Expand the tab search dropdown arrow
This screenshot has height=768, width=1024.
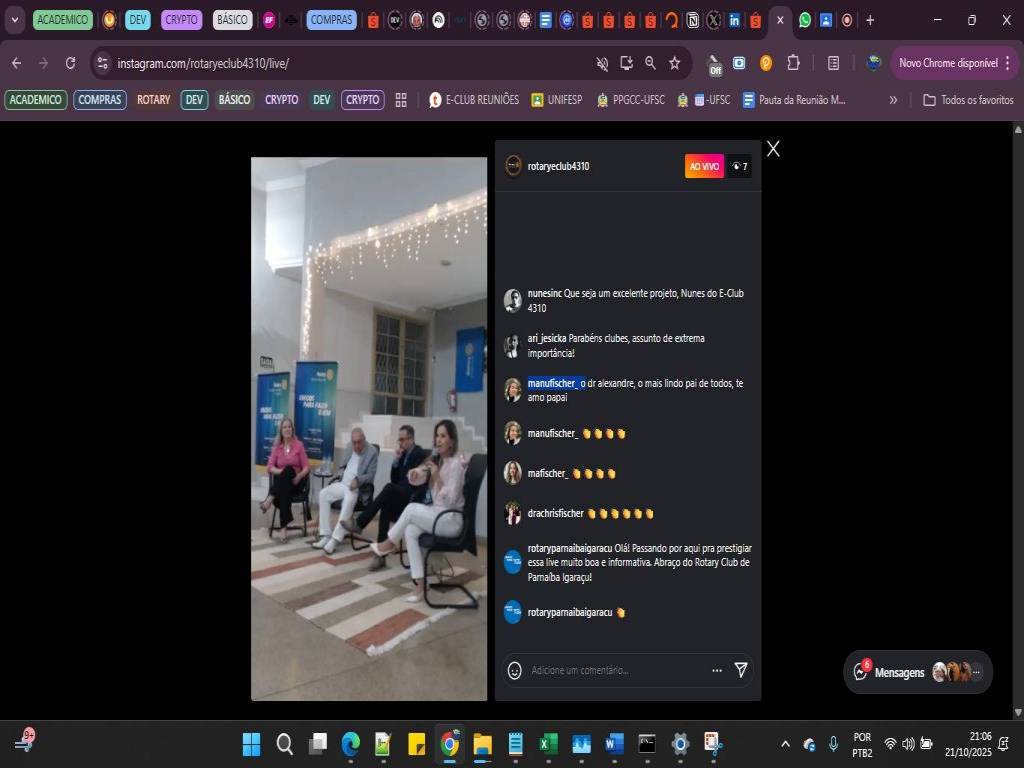tap(15, 20)
